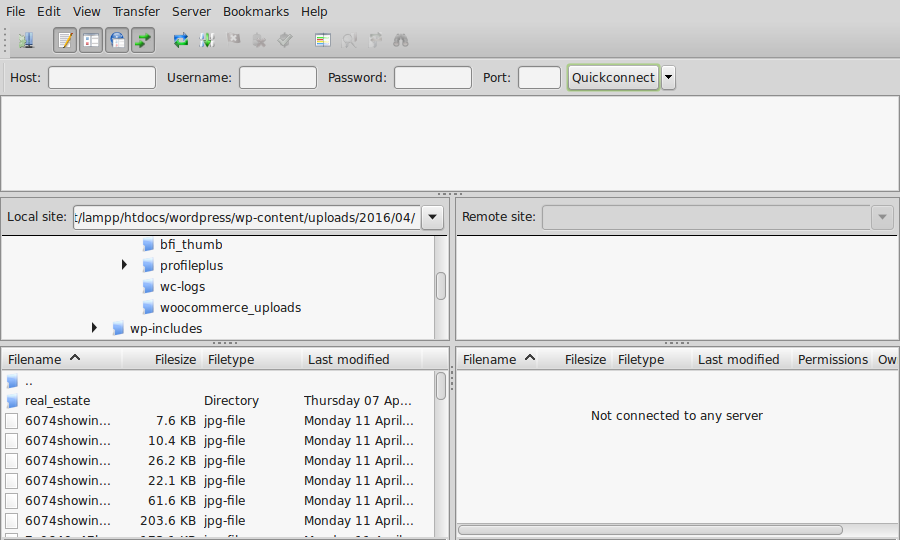Click the remote pane horizontal scrollbar
The image size is (900, 540).
coord(650,529)
